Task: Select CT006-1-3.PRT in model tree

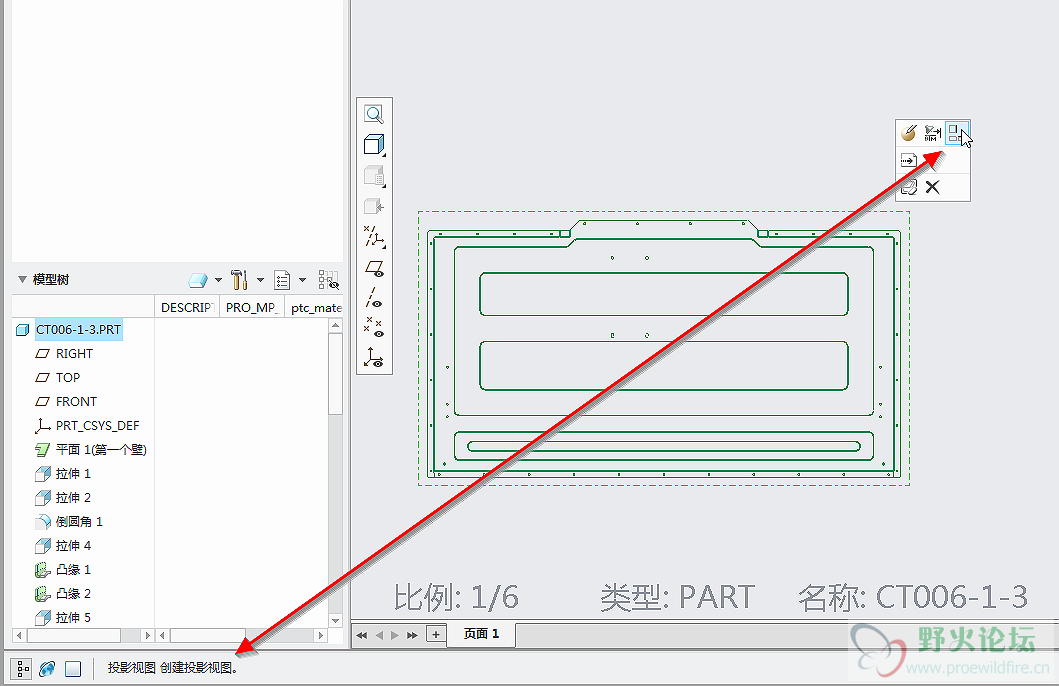Action: click(78, 329)
